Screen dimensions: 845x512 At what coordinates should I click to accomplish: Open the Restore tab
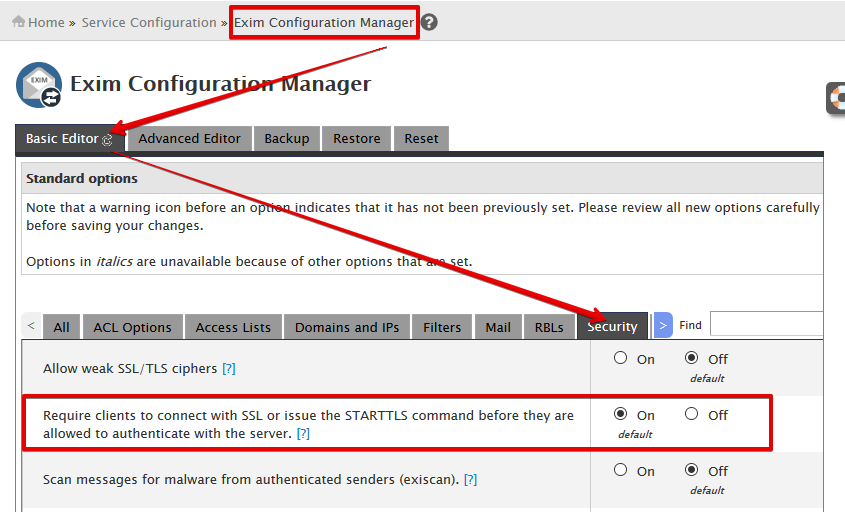pyautogui.click(x=357, y=139)
